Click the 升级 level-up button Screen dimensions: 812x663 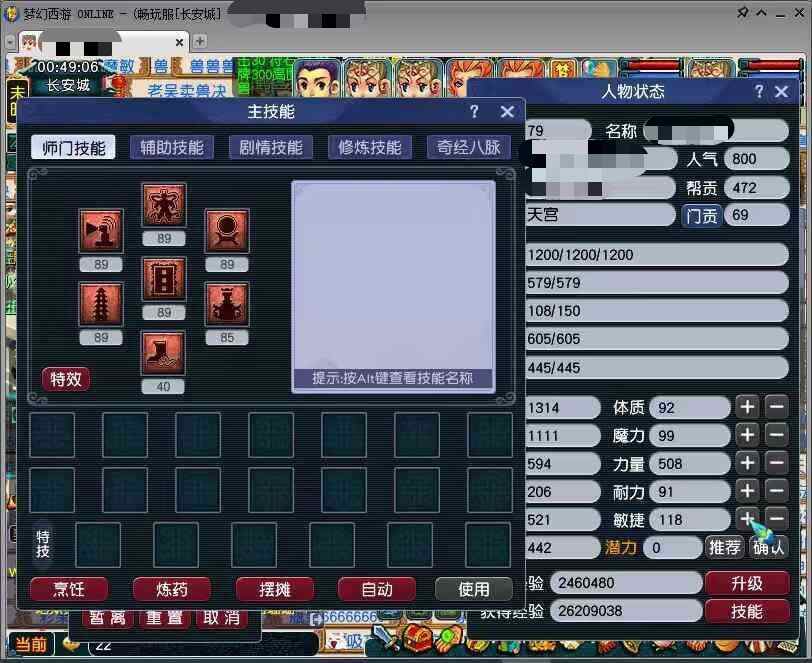click(747, 584)
